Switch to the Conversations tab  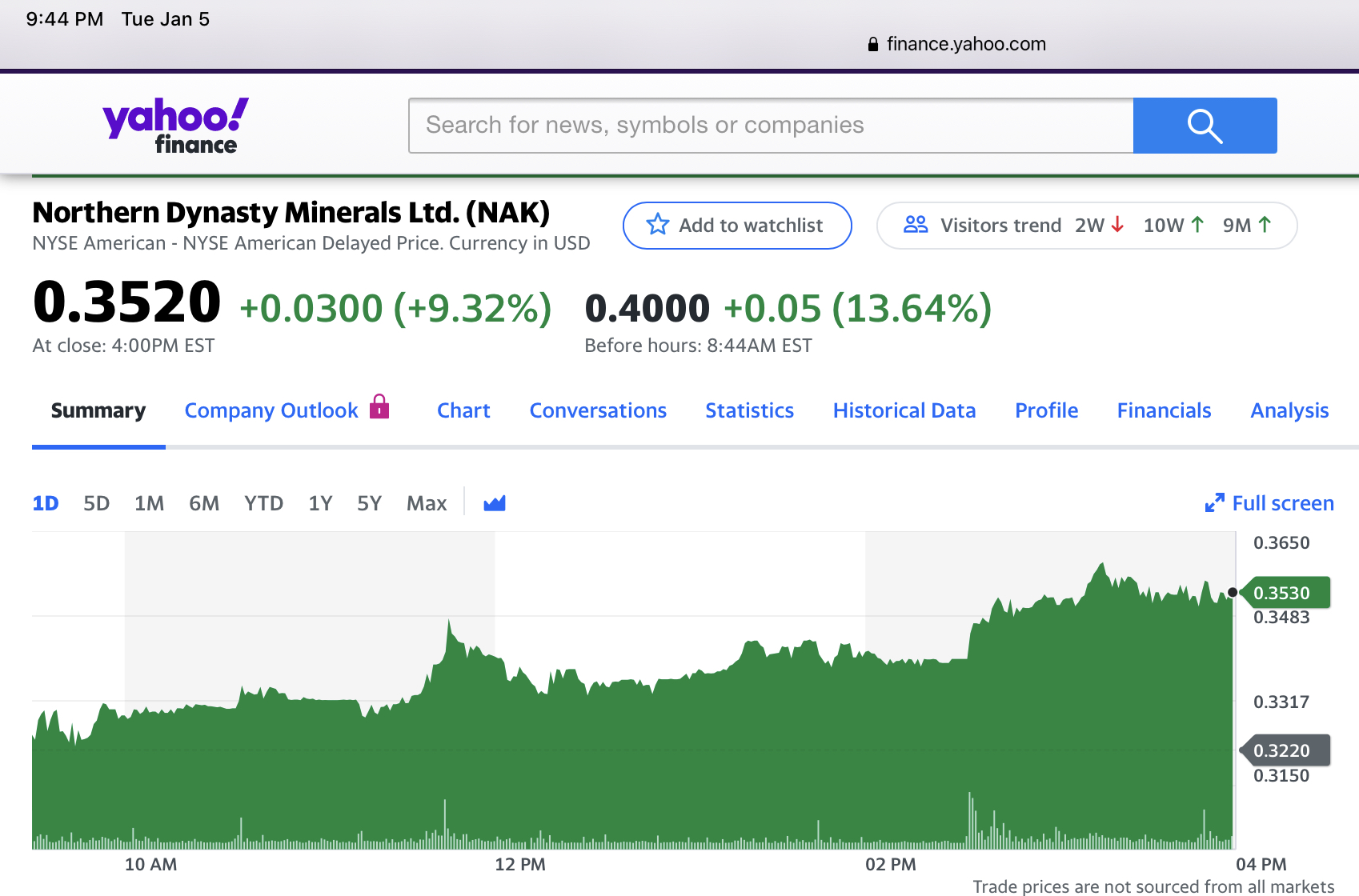598,410
